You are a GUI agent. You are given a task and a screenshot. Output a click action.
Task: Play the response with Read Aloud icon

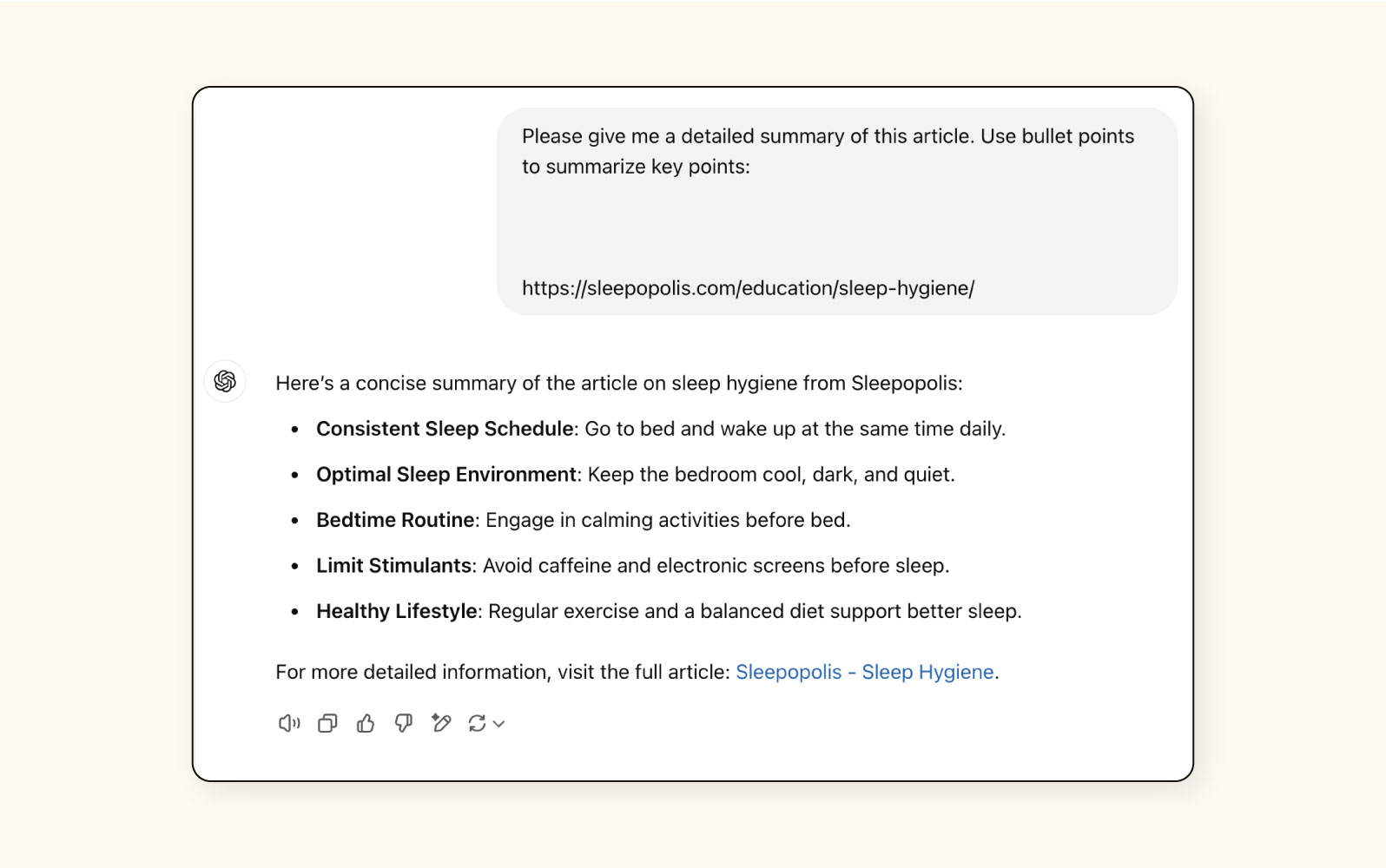(289, 723)
